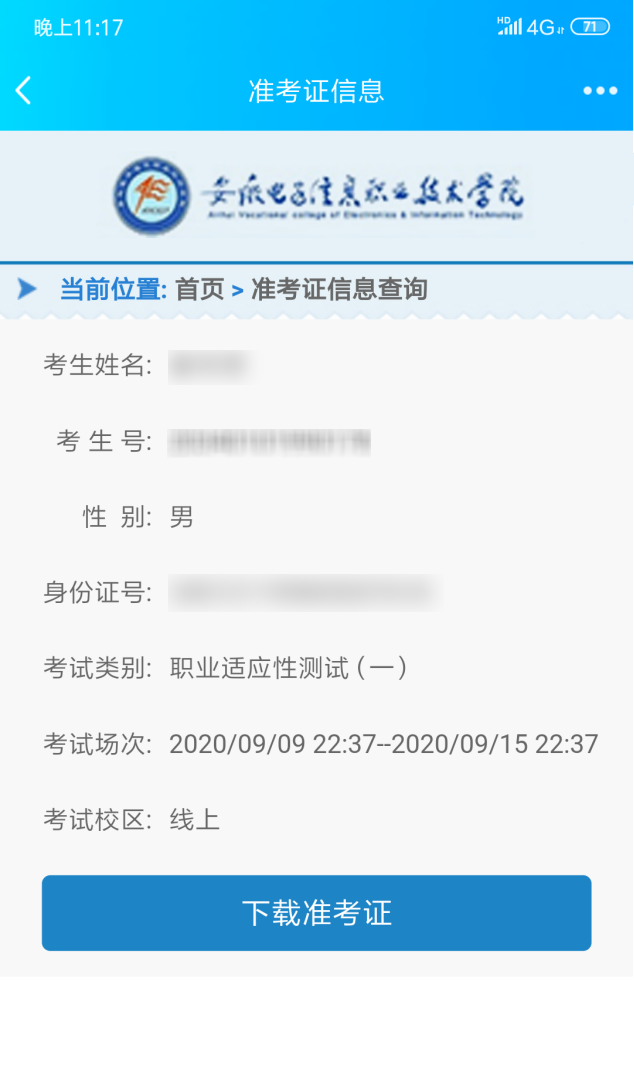
Task: Tap the blurred 考生号 number field
Action: pyautogui.click(x=269, y=442)
